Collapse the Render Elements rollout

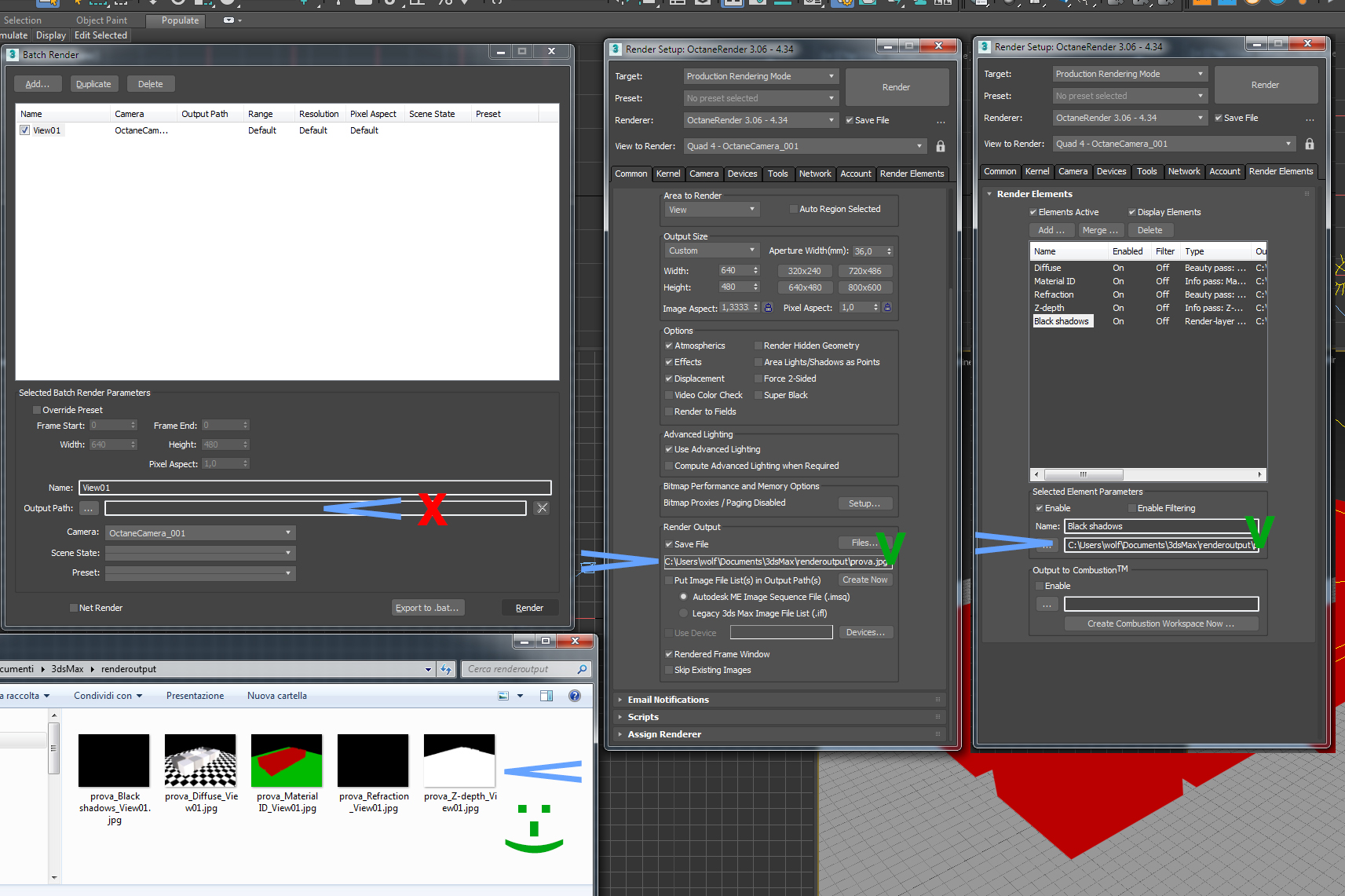tap(1034, 194)
